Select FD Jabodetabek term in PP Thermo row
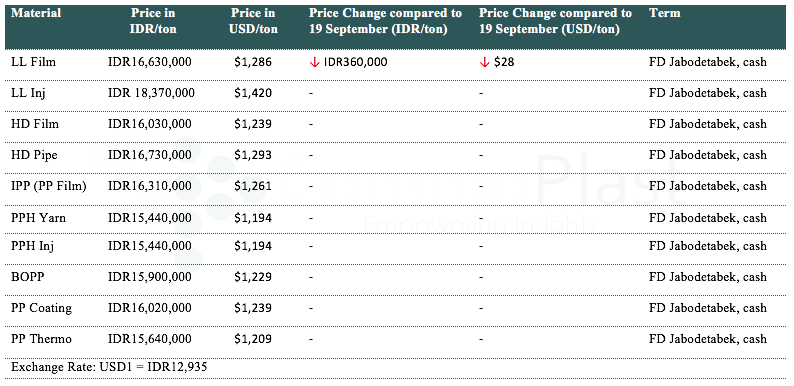 [708, 339]
